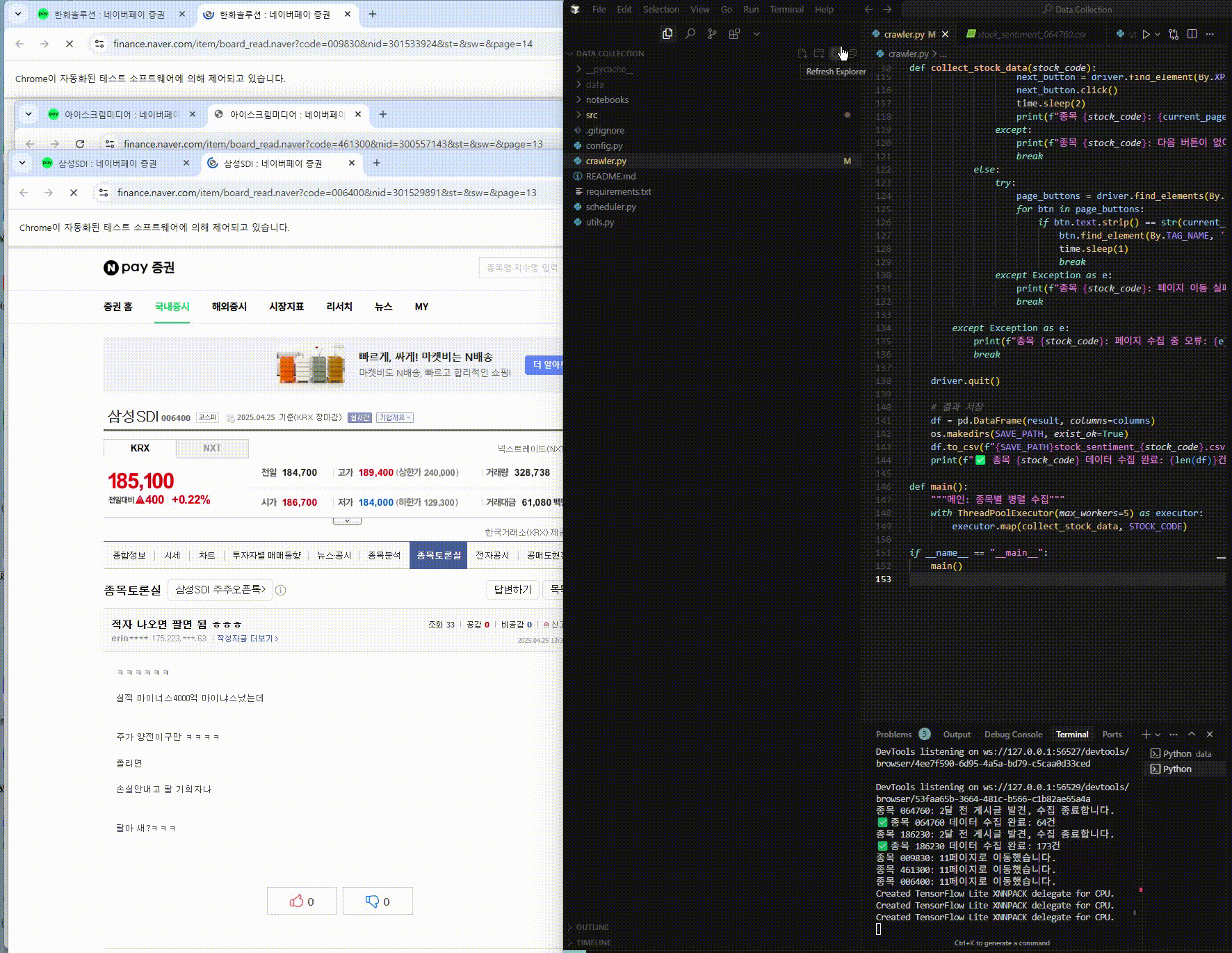
Task: Click the New Folder icon in Explorer header
Action: [819, 53]
